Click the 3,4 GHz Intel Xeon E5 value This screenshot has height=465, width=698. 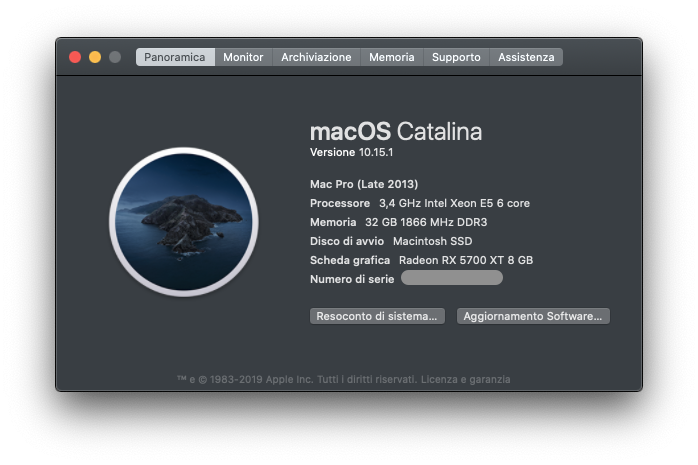(455, 203)
